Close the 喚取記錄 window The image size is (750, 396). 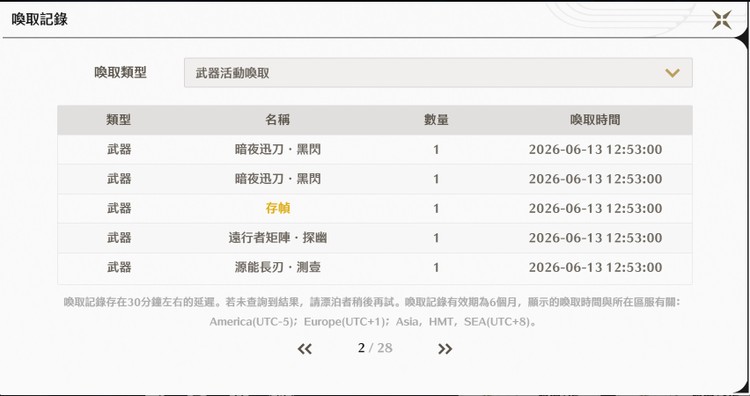pos(721,20)
